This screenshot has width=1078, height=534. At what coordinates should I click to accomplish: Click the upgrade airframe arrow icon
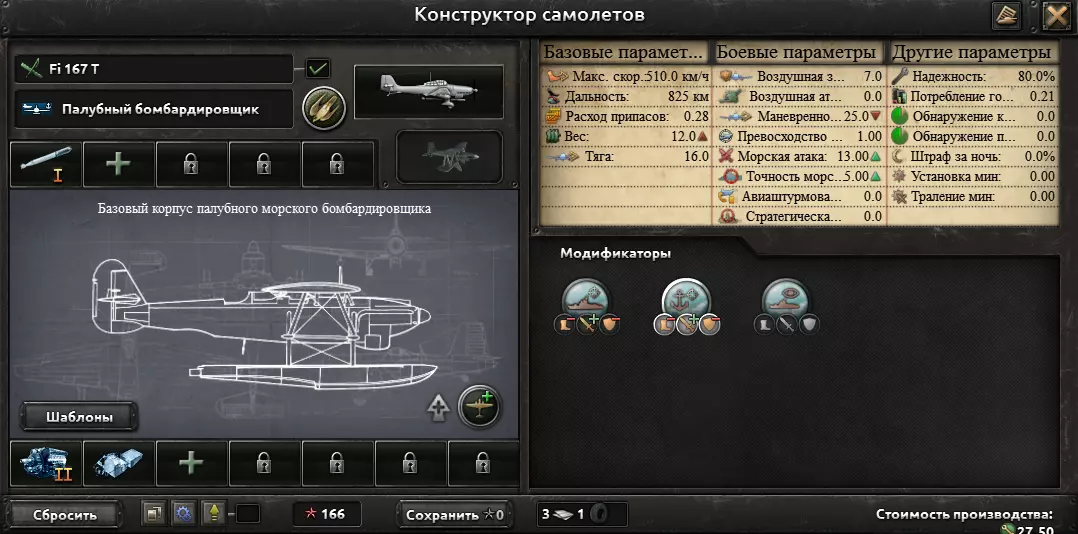(x=438, y=408)
